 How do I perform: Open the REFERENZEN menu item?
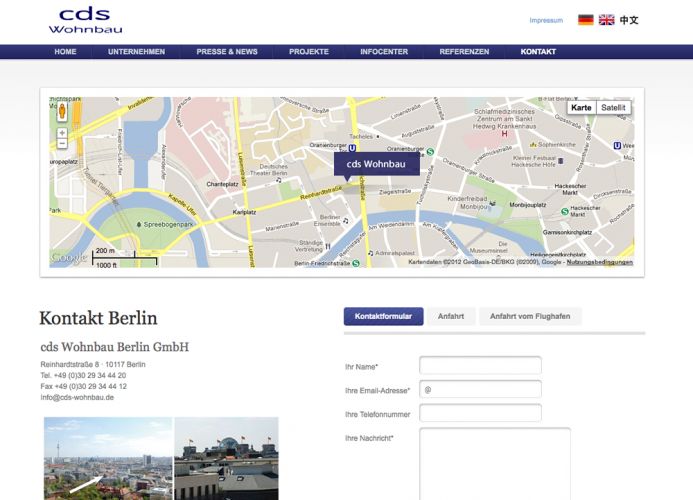[465, 52]
